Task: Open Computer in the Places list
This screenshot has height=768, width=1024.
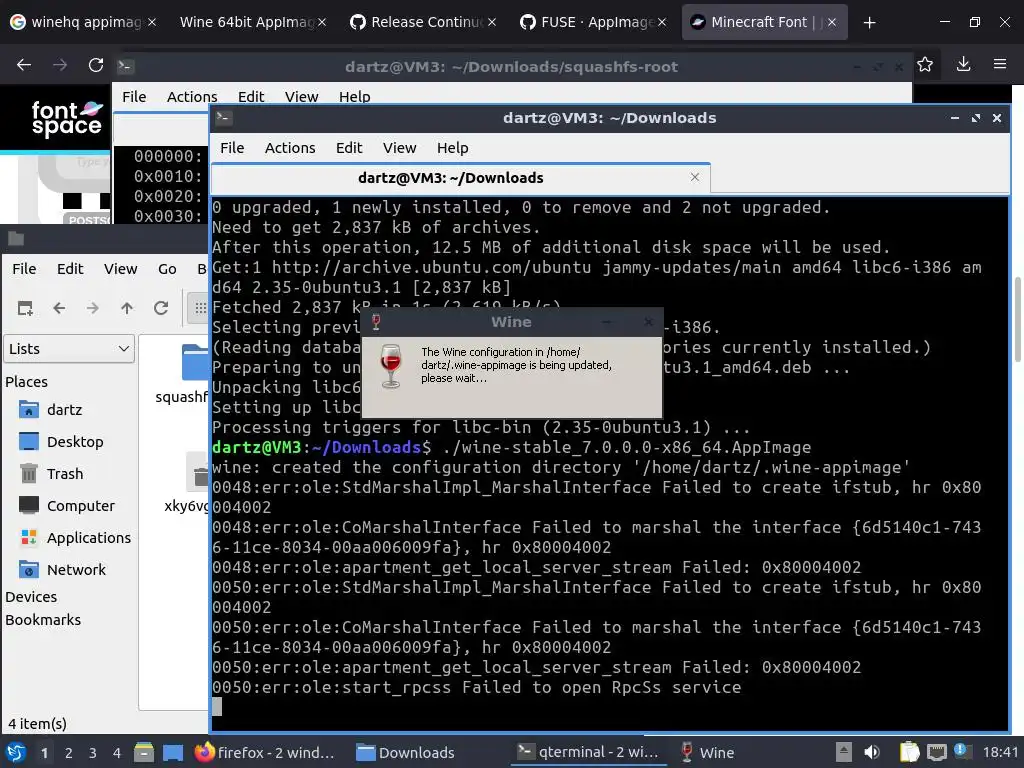Action: (x=67, y=506)
